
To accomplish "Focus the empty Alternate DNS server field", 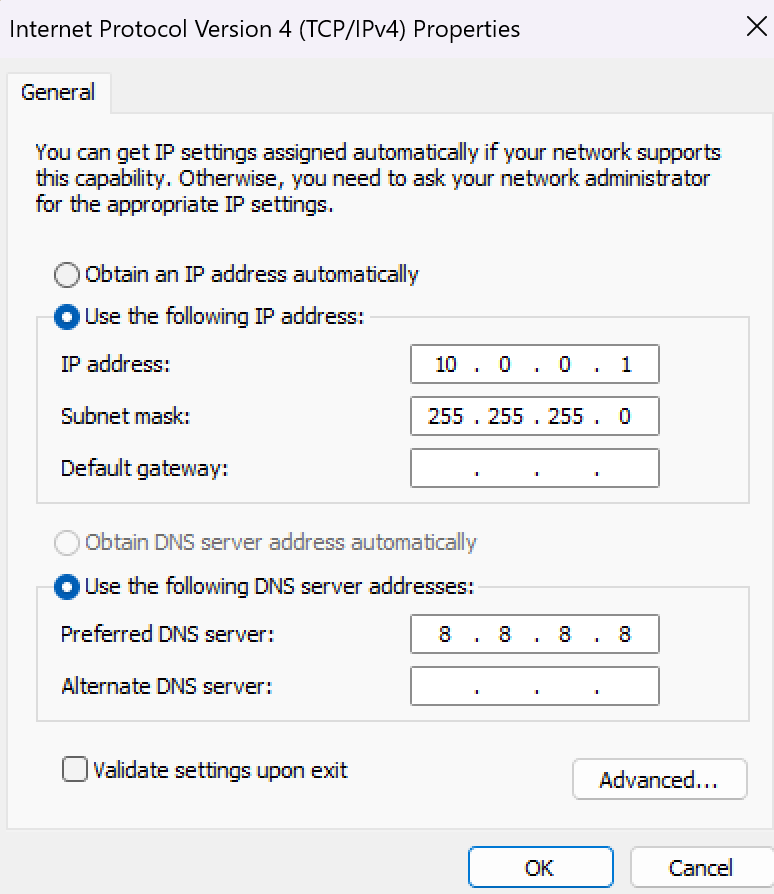I will tap(535, 686).
